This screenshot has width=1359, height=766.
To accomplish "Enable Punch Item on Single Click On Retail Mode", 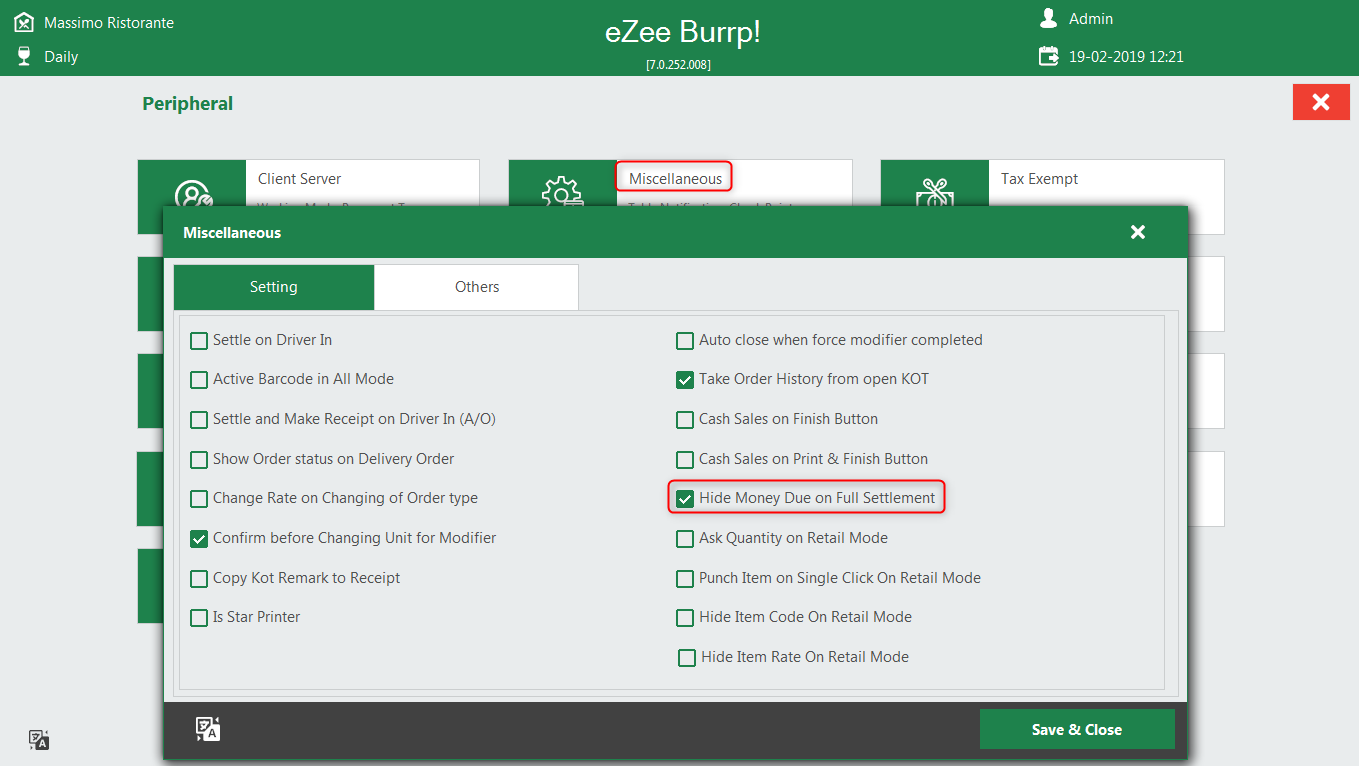I will [685, 579].
